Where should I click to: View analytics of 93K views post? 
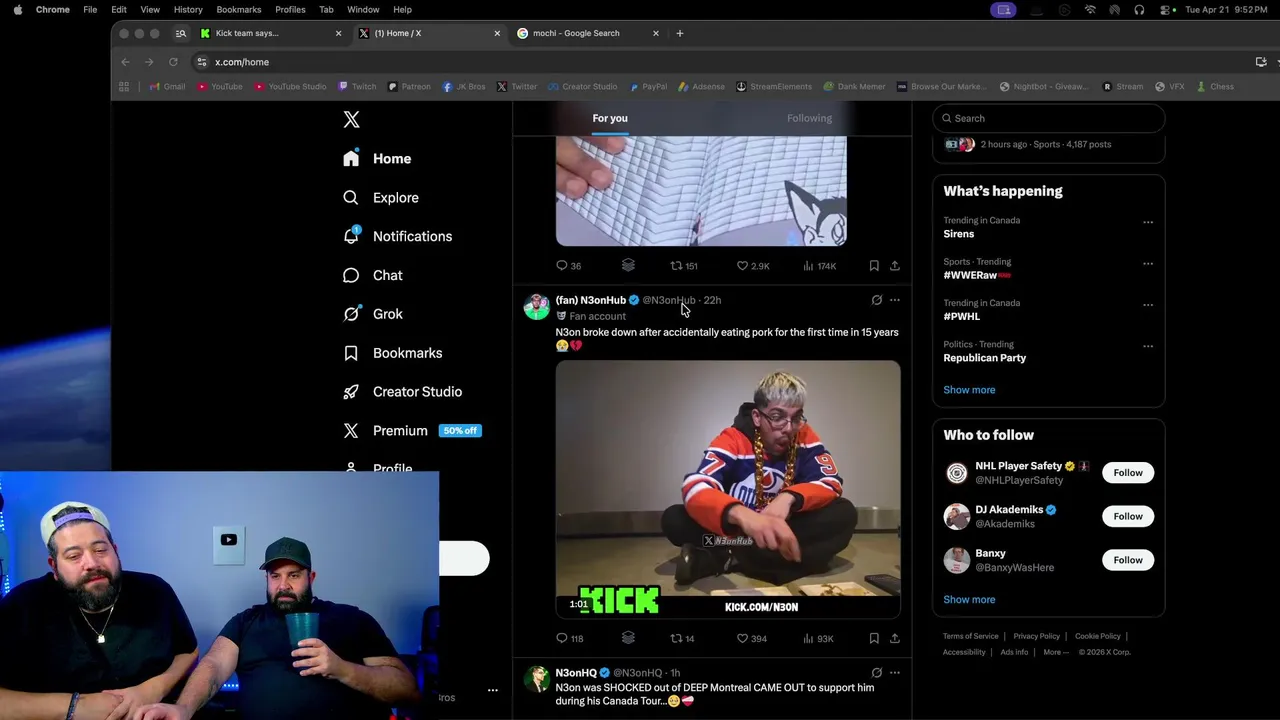click(x=818, y=638)
